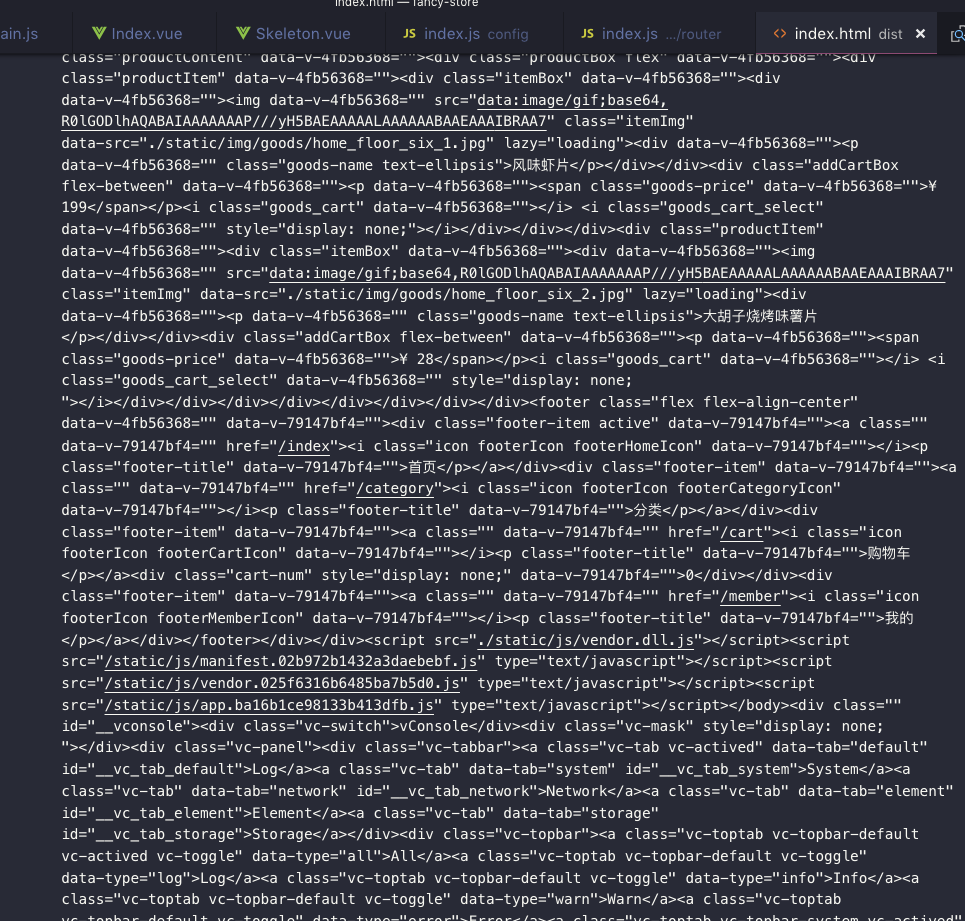Open the ./static/js/vendor.dll.js script link

point(586,640)
